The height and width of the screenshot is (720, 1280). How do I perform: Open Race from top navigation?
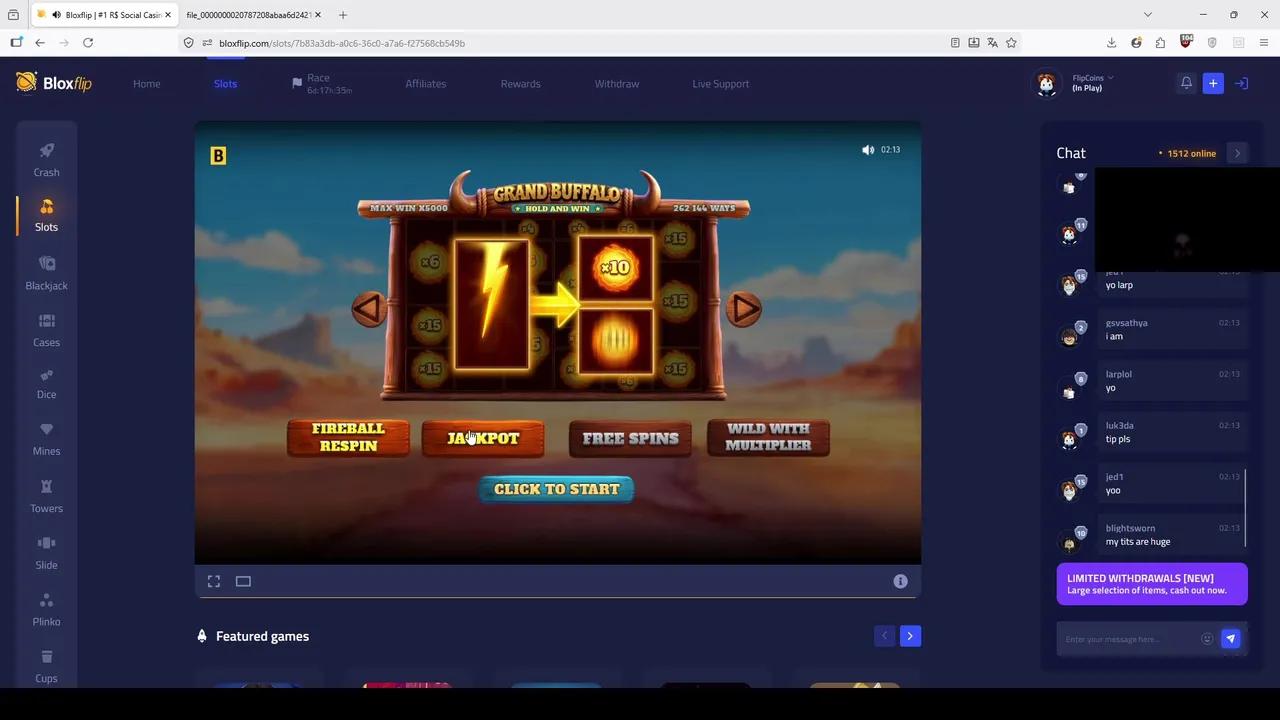(322, 84)
